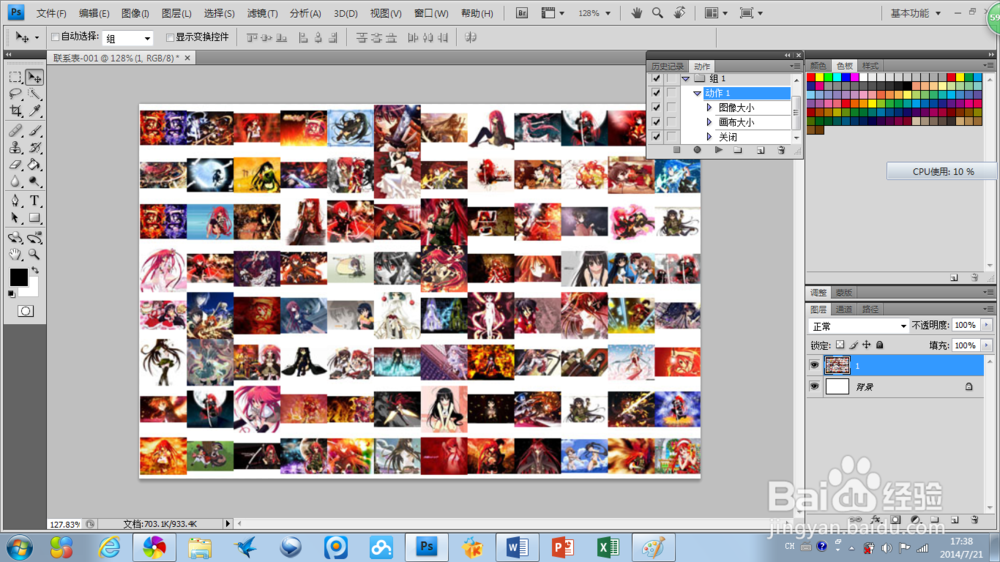Select the Horizontal Type tool
Viewport: 1000px width, 562px height.
point(34,201)
